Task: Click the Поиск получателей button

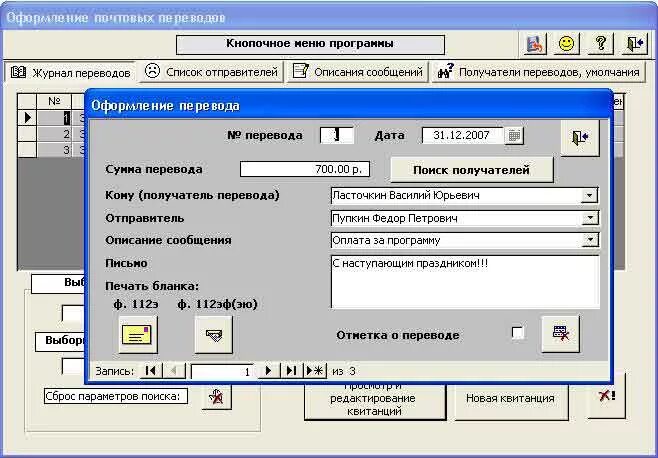Action: tap(471, 170)
